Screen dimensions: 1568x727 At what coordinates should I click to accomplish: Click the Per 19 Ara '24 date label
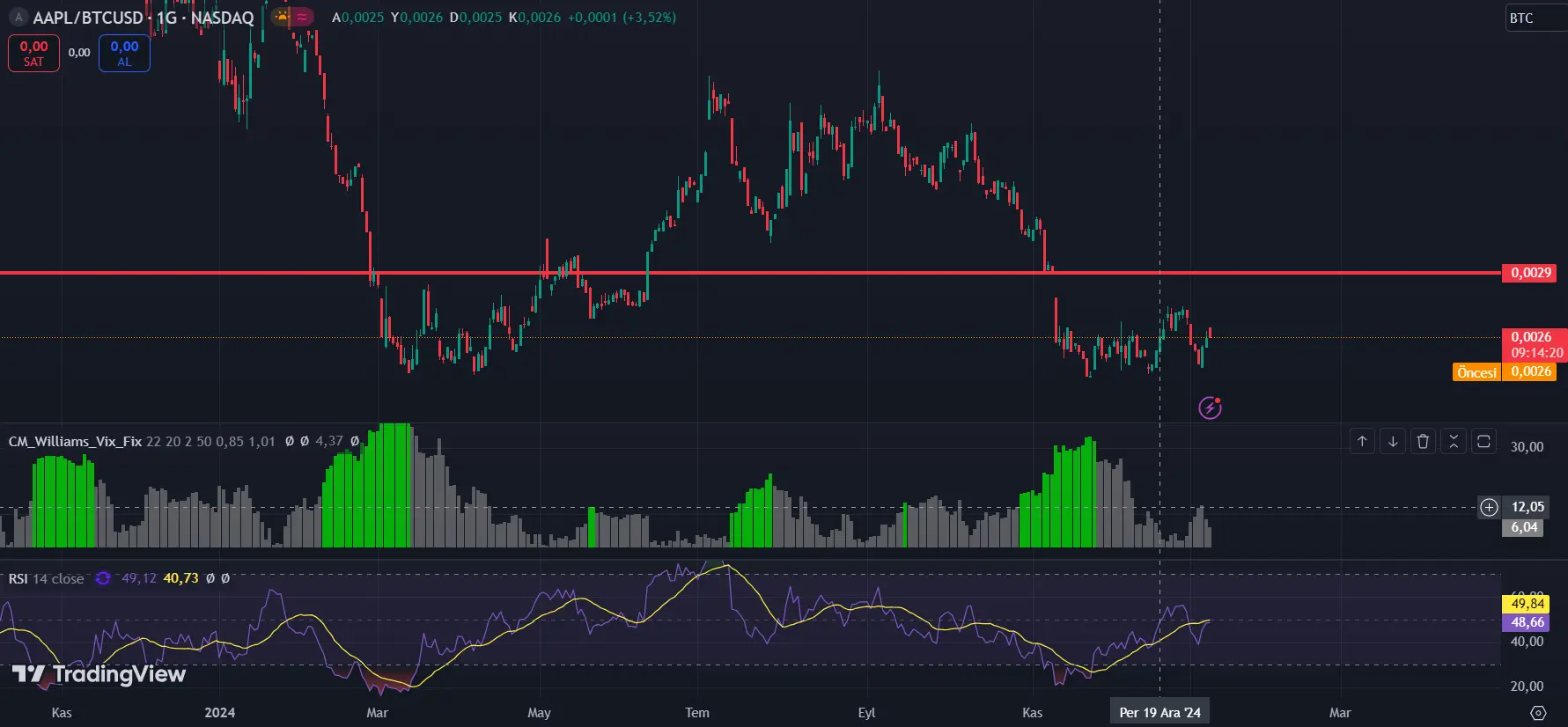point(1159,713)
